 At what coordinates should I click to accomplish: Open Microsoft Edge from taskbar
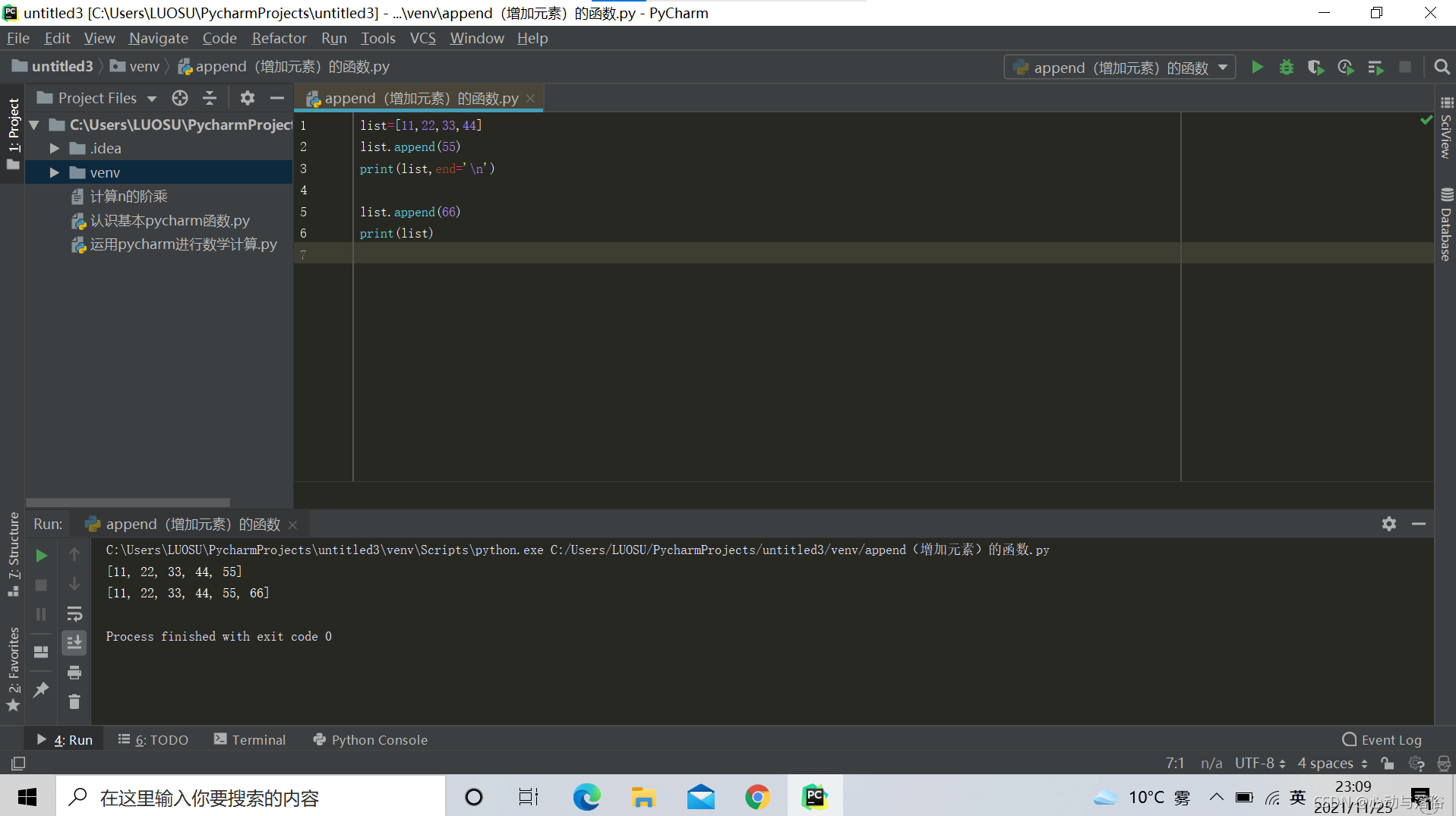coord(586,797)
